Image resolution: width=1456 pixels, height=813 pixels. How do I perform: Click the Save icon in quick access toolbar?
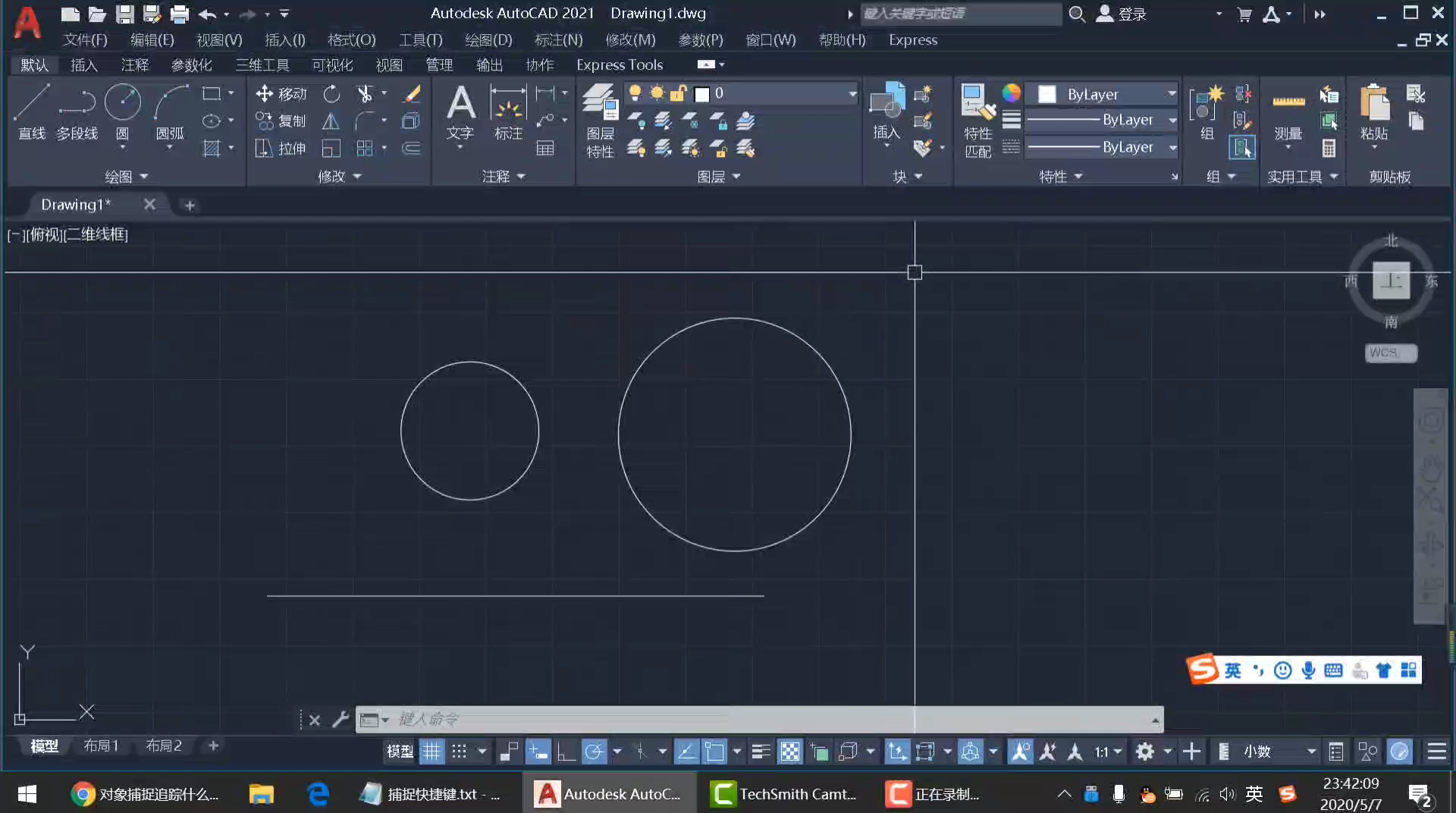tap(124, 14)
